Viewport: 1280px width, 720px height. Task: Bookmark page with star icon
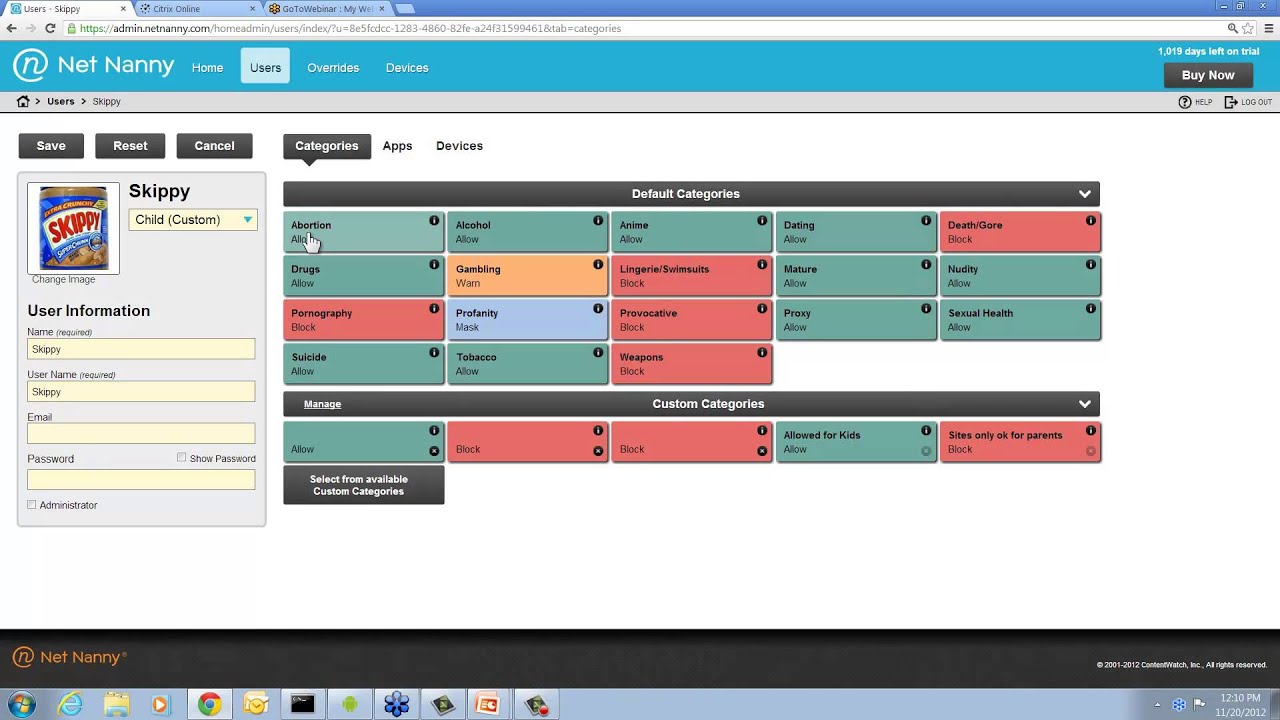(1247, 28)
